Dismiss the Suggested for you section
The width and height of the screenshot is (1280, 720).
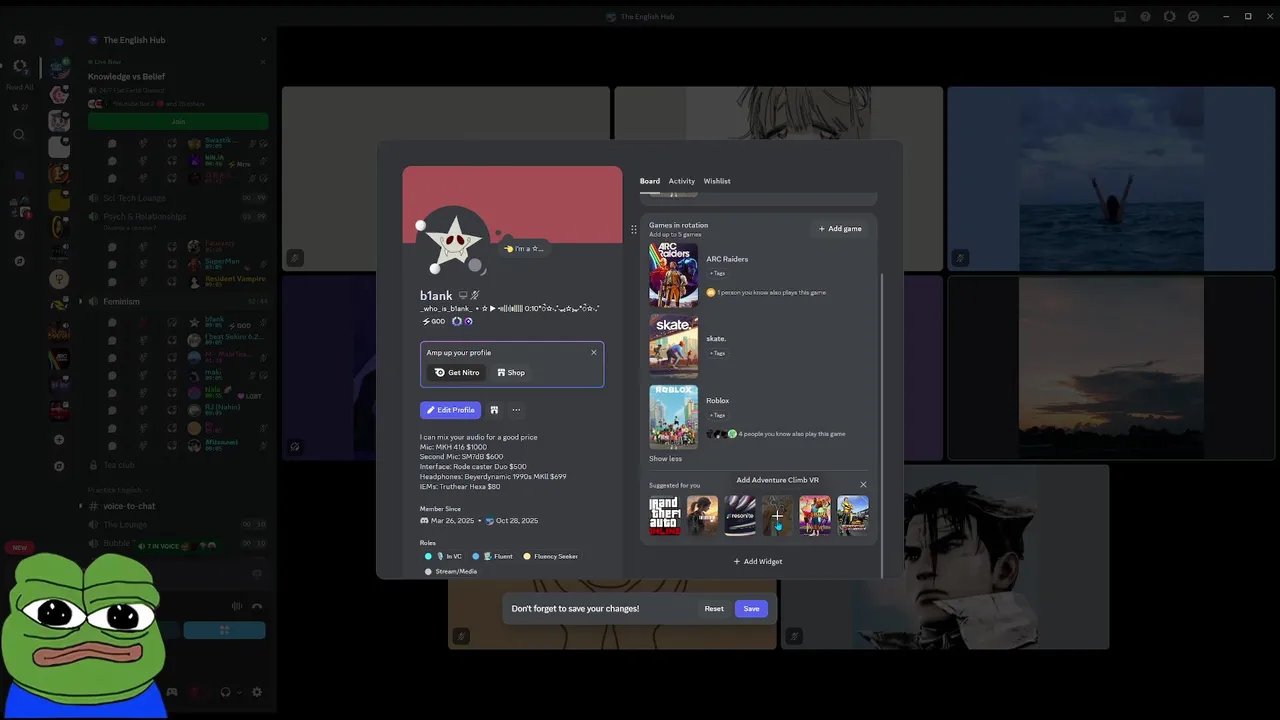point(863,485)
